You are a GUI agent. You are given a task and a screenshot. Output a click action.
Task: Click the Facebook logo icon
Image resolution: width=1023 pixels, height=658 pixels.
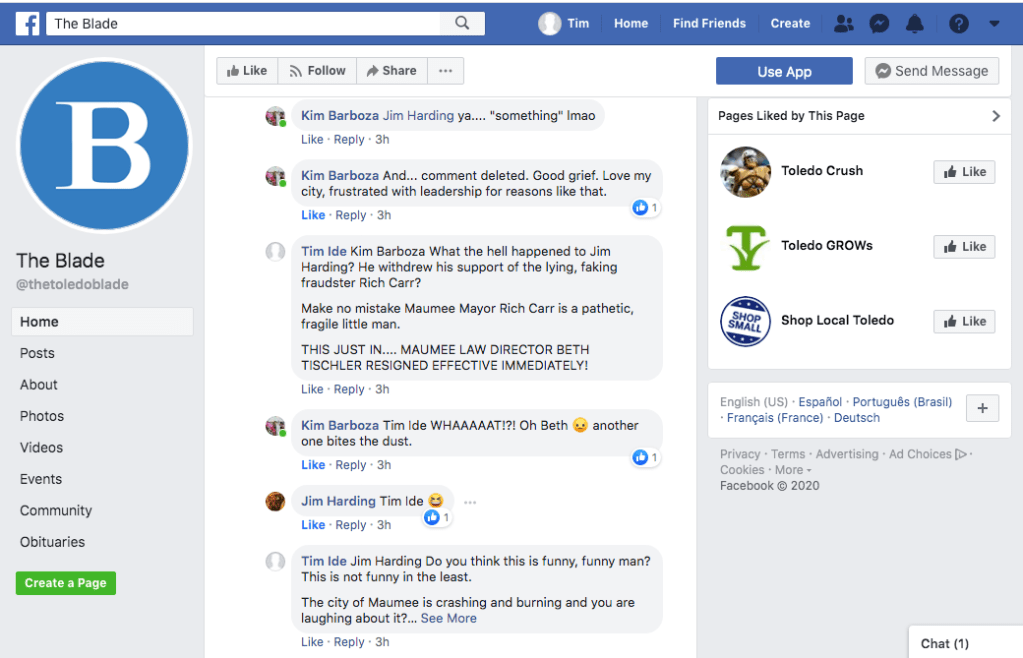(x=27, y=23)
